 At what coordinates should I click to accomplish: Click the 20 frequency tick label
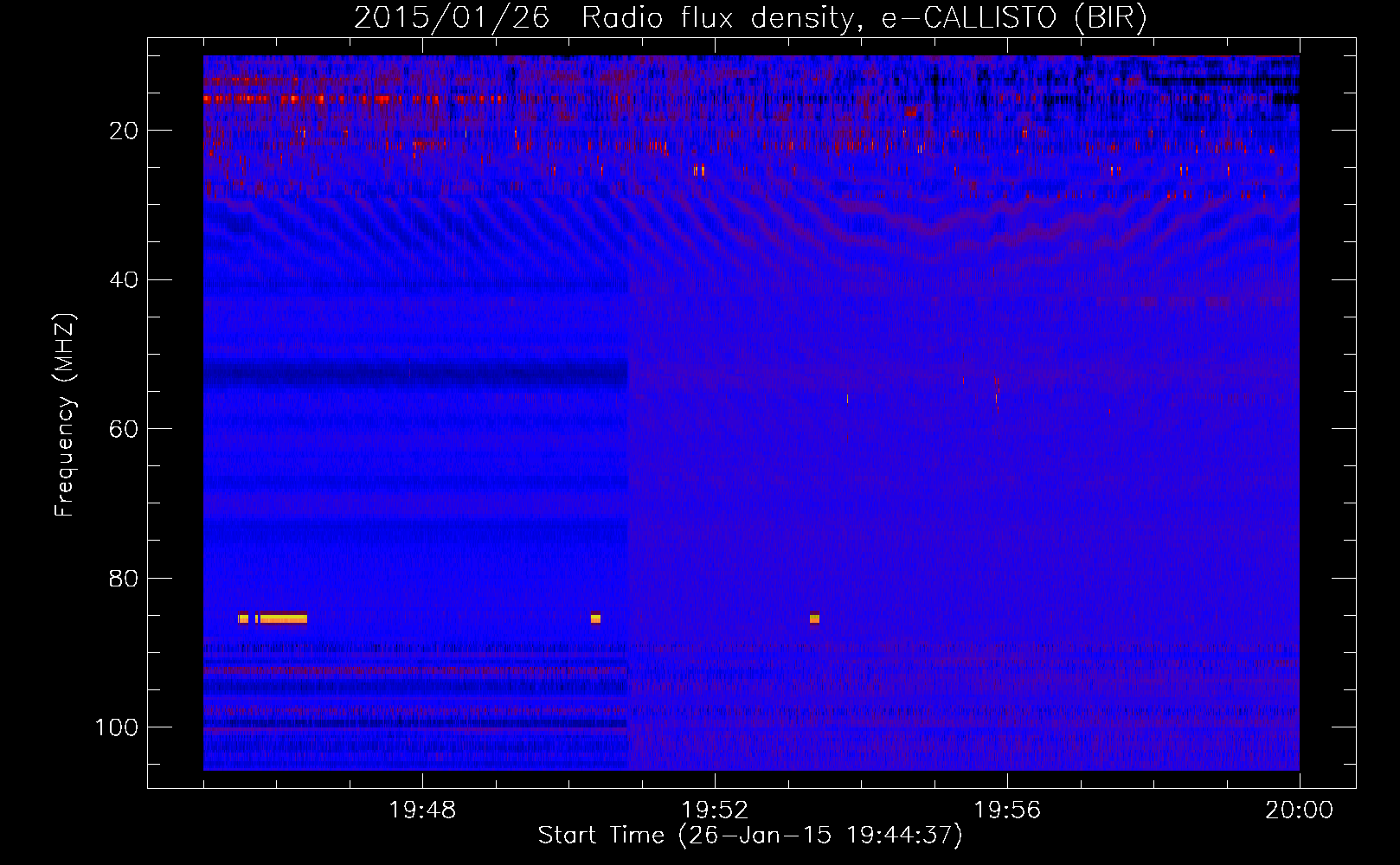point(125,131)
